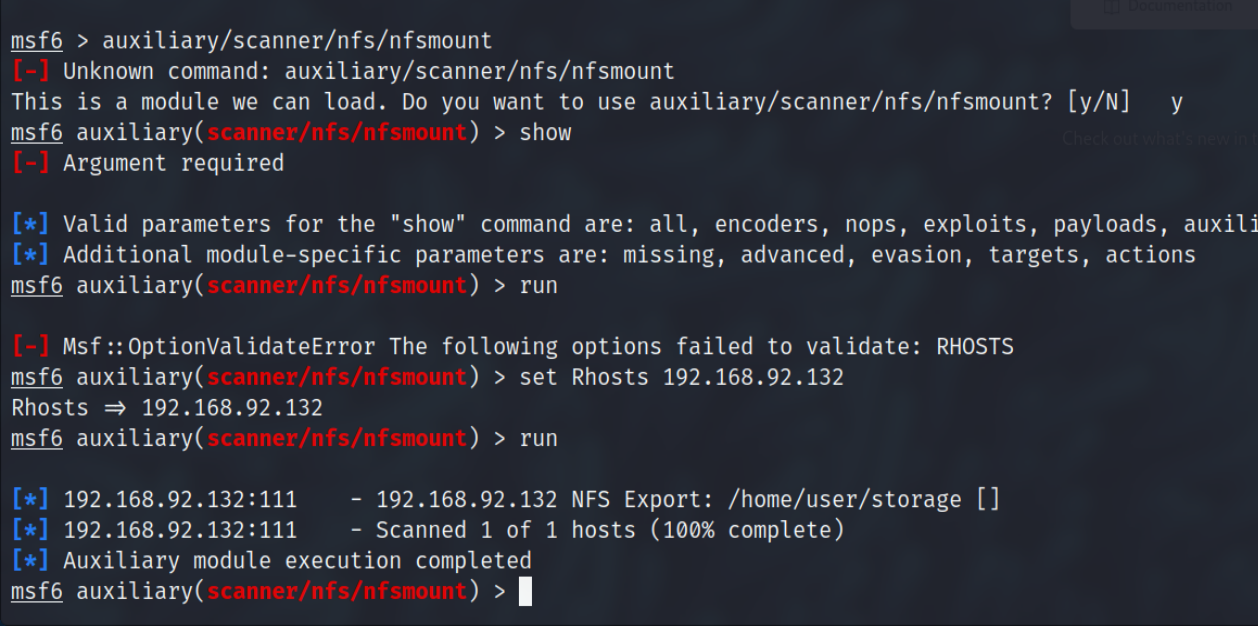
Task: Click the "(100% complete)" scan progress text
Action: point(746,530)
